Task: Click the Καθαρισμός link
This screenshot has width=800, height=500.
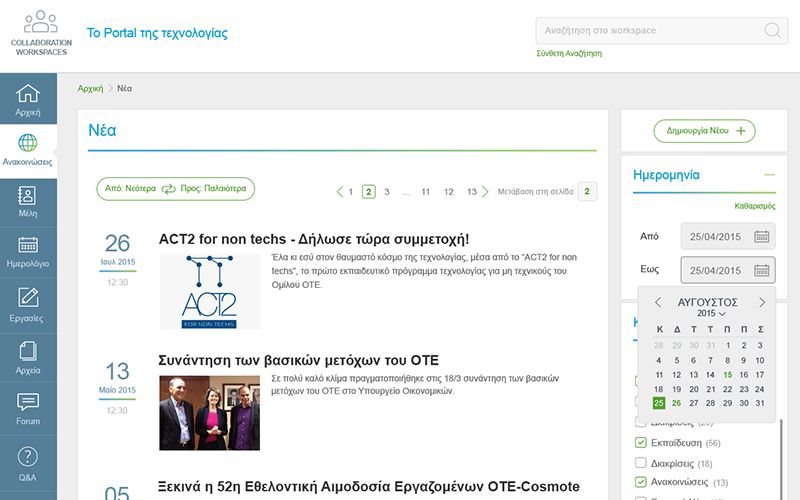Action: tap(755, 206)
